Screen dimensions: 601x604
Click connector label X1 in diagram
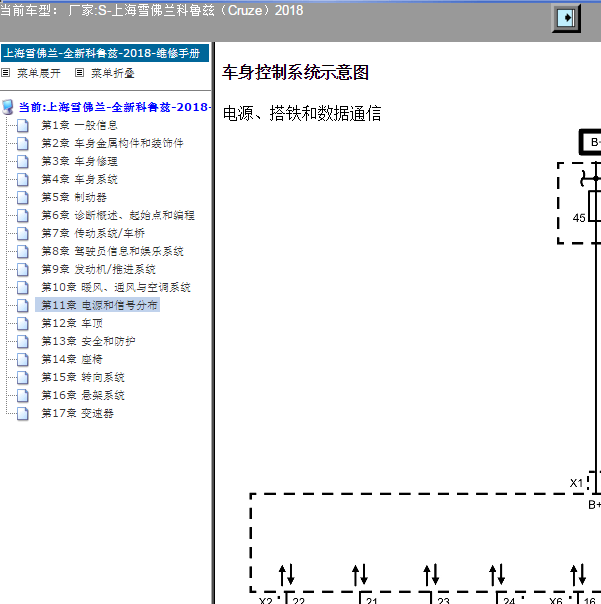(576, 483)
